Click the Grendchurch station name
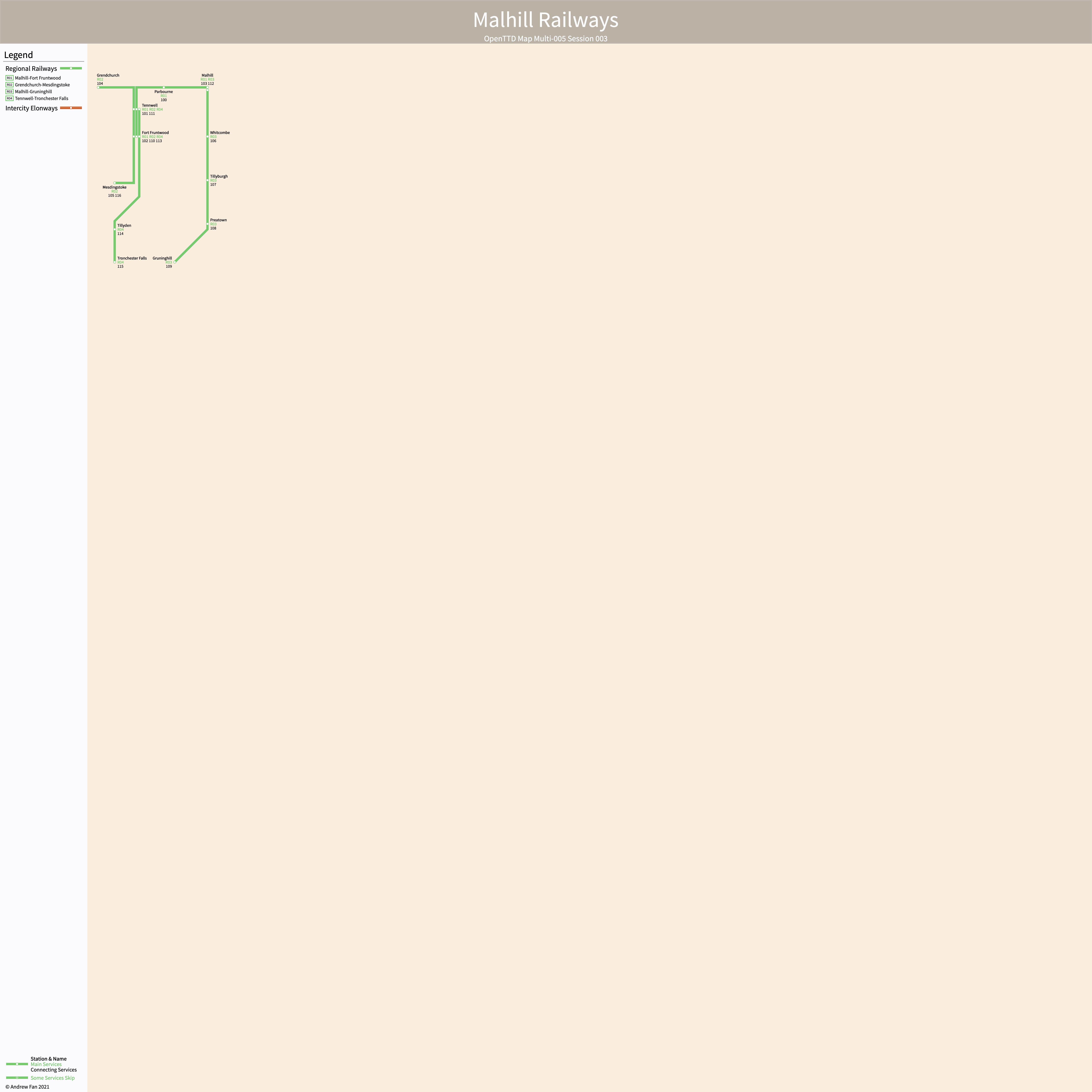Image resolution: width=1092 pixels, height=1092 pixels. [108, 75]
